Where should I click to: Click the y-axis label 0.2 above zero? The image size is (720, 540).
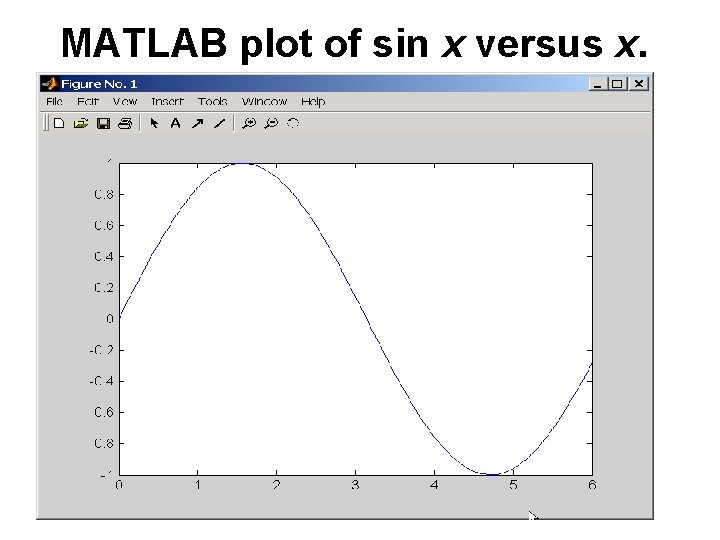click(103, 287)
